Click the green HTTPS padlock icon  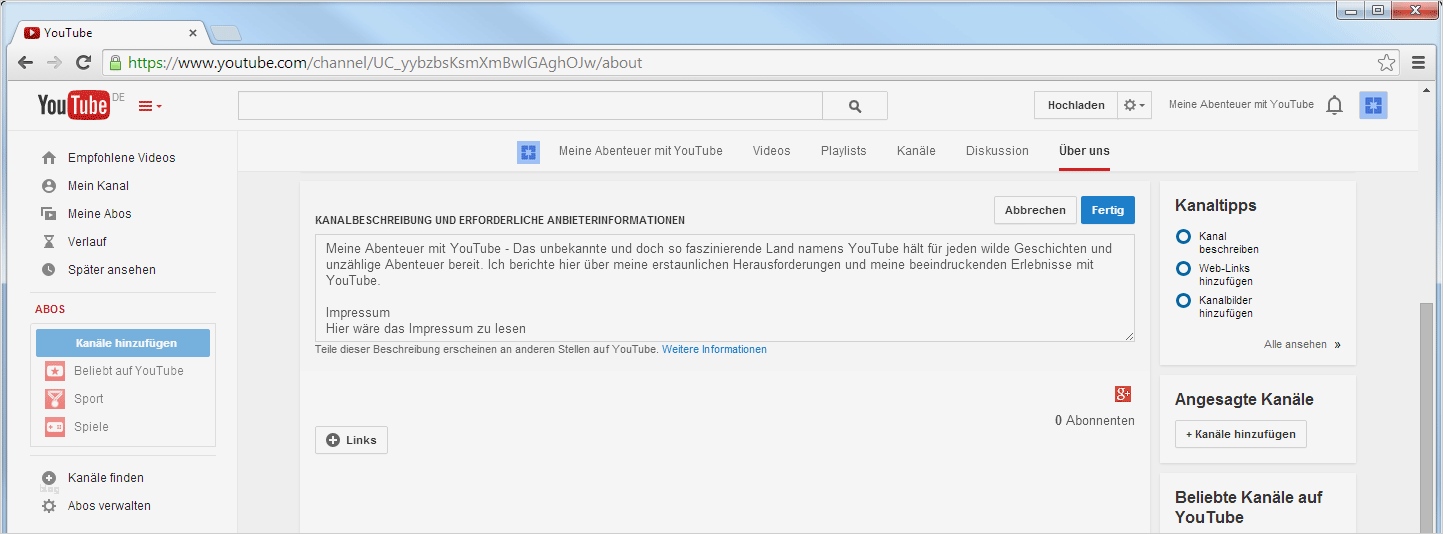coord(115,63)
